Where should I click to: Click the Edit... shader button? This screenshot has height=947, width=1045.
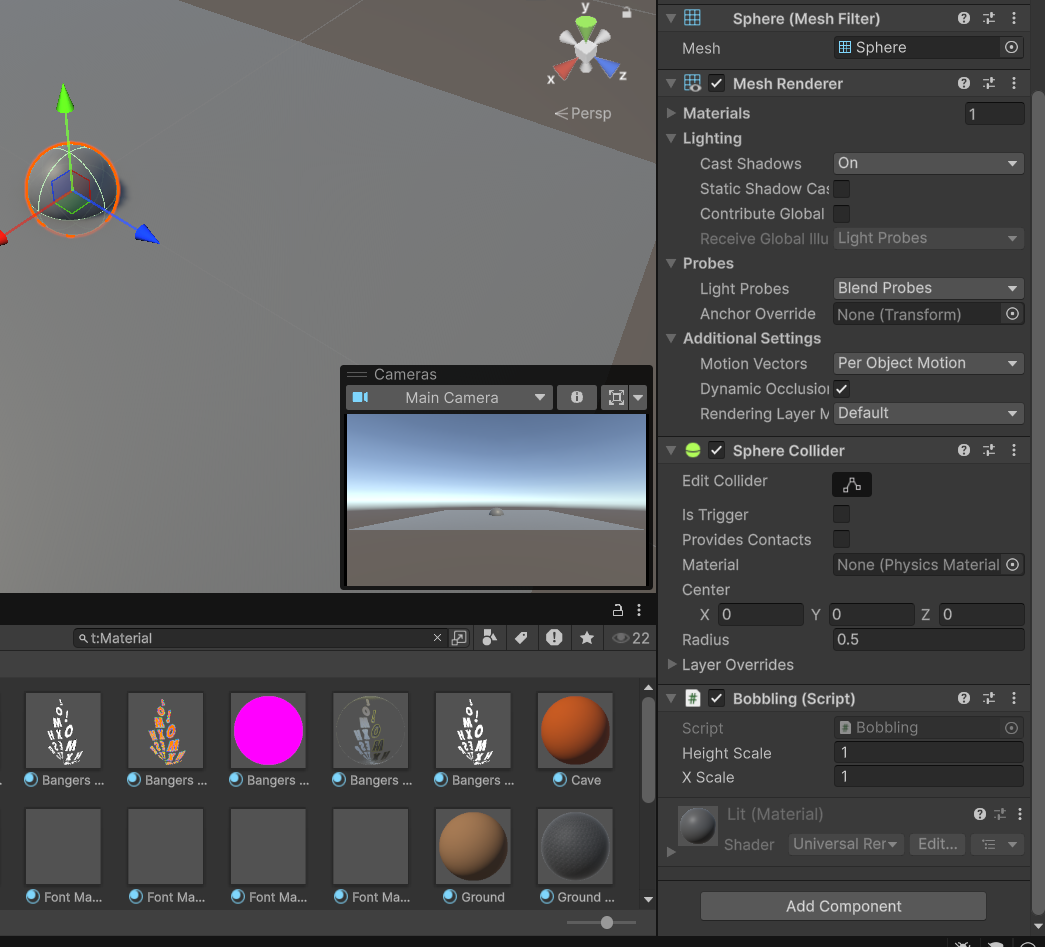tap(937, 844)
